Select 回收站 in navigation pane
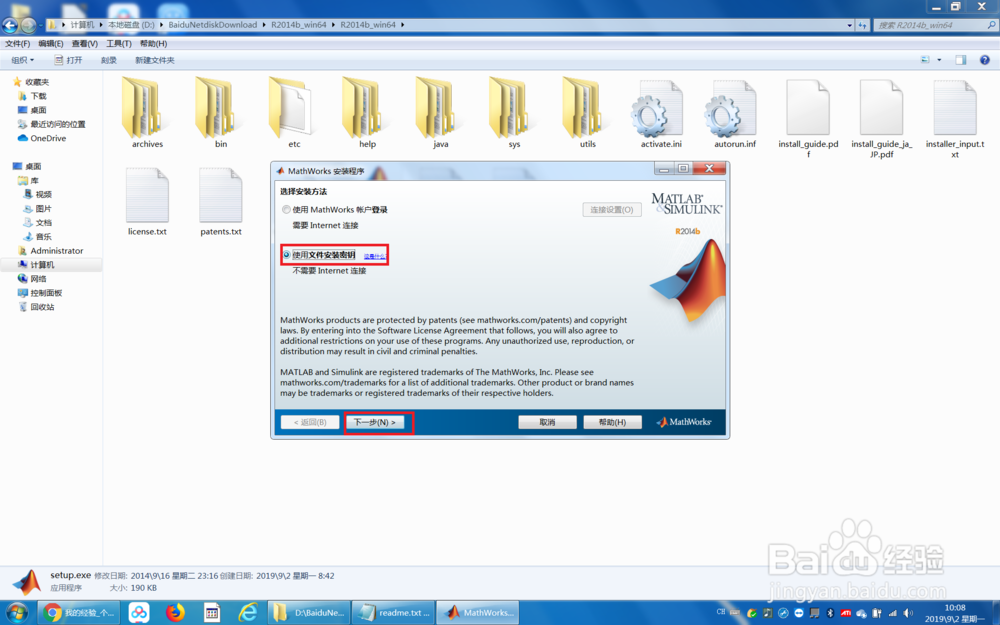Screen dimensions: 1000x625 [36, 307]
